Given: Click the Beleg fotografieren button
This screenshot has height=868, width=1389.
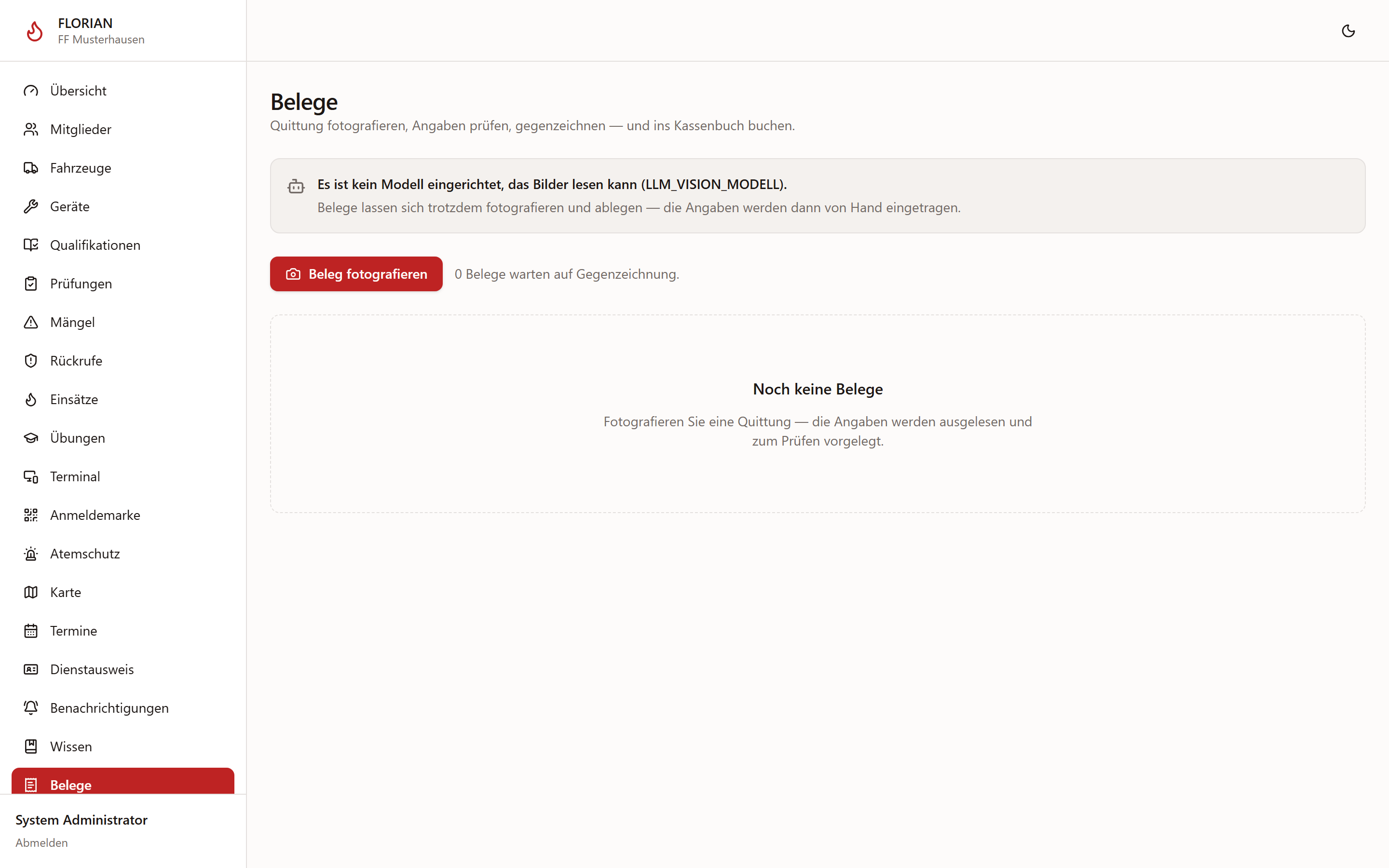Looking at the screenshot, I should (x=356, y=274).
